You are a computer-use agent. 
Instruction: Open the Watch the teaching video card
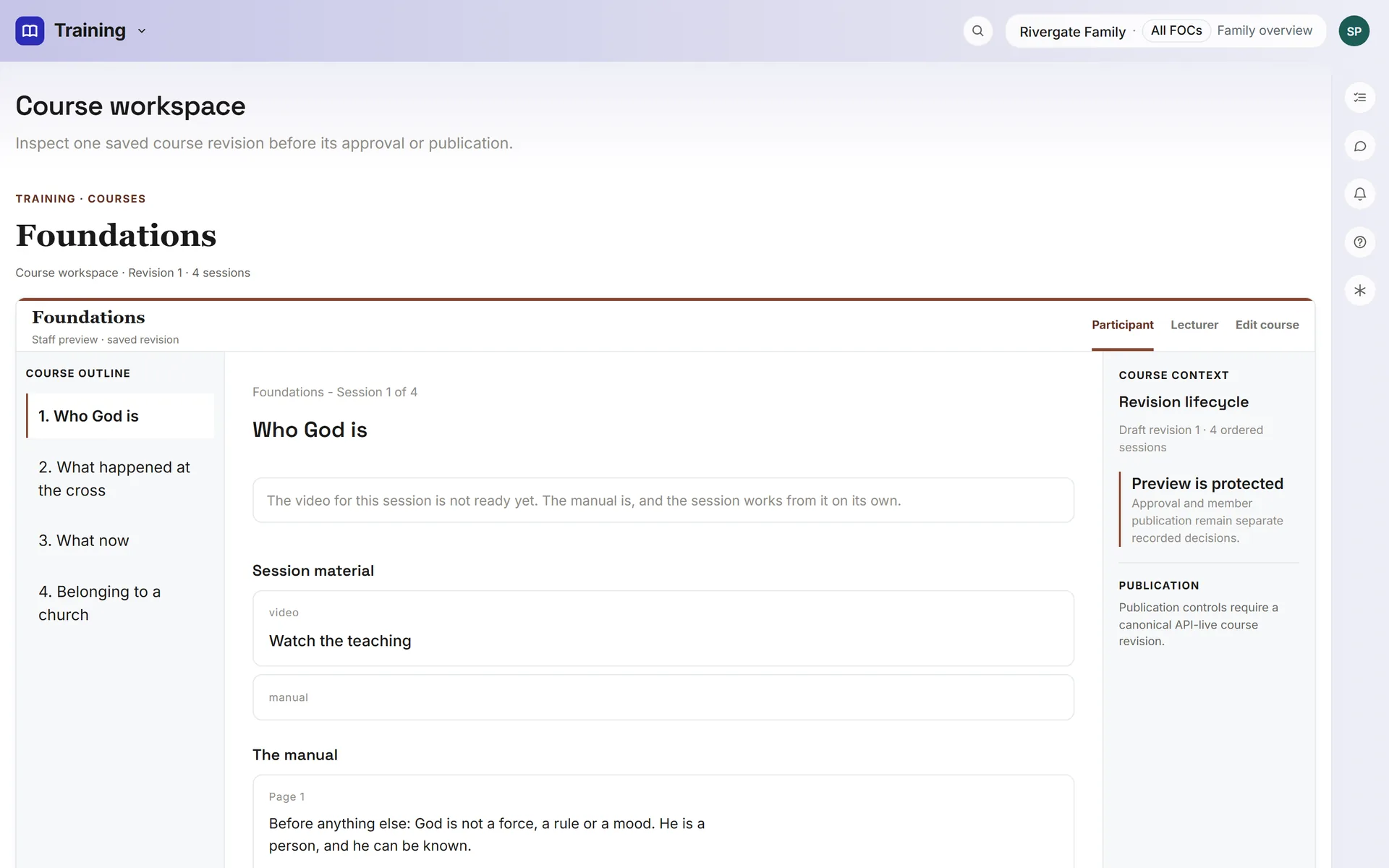663,629
